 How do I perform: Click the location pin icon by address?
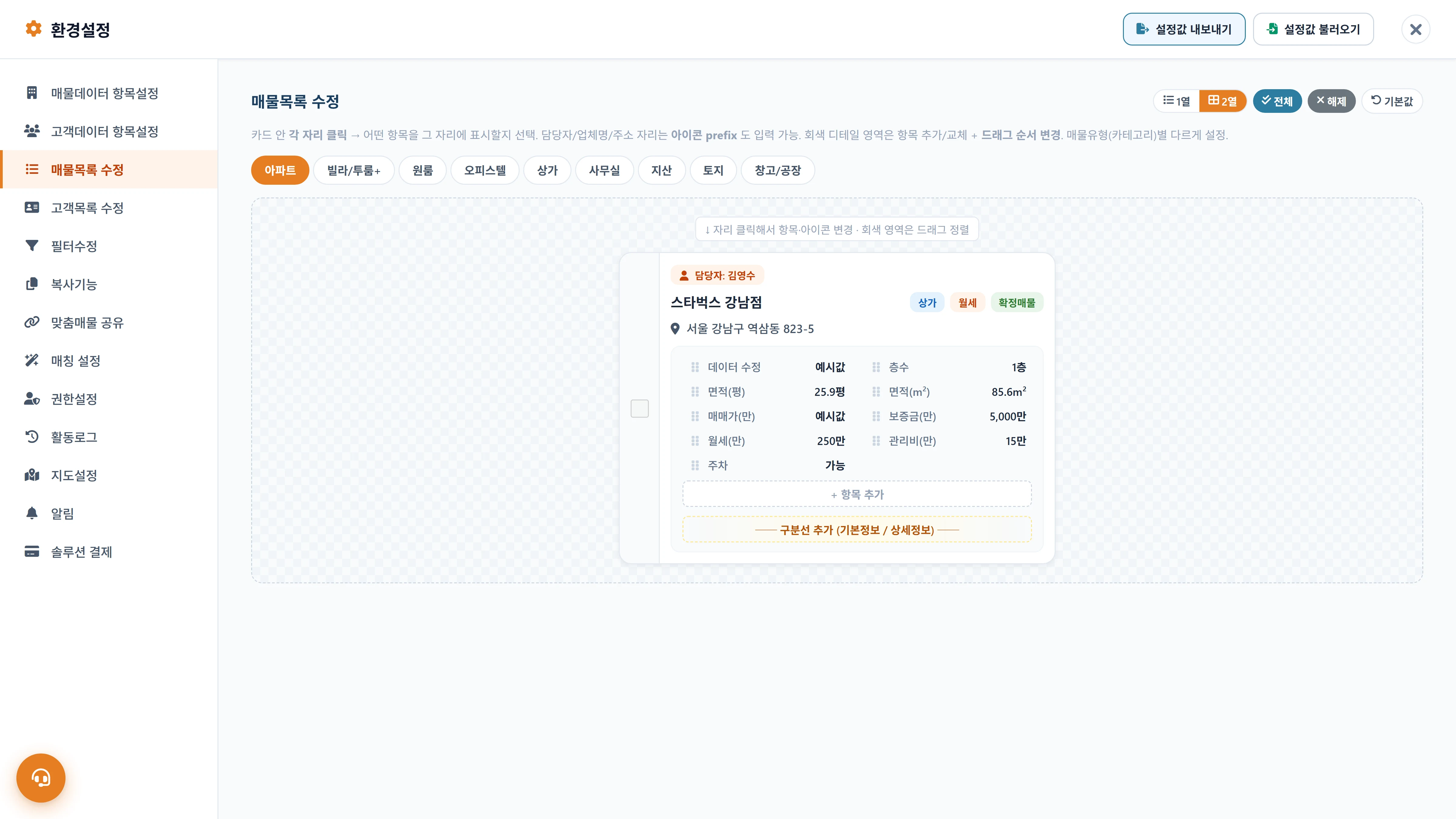pyautogui.click(x=675, y=329)
